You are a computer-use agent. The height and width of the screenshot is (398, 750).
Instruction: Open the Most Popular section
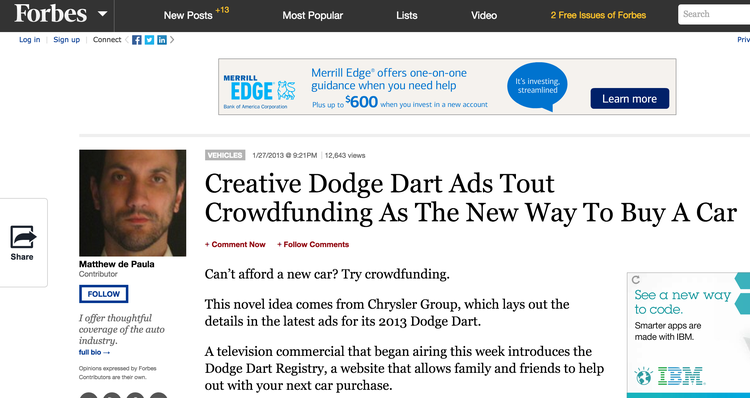point(312,15)
